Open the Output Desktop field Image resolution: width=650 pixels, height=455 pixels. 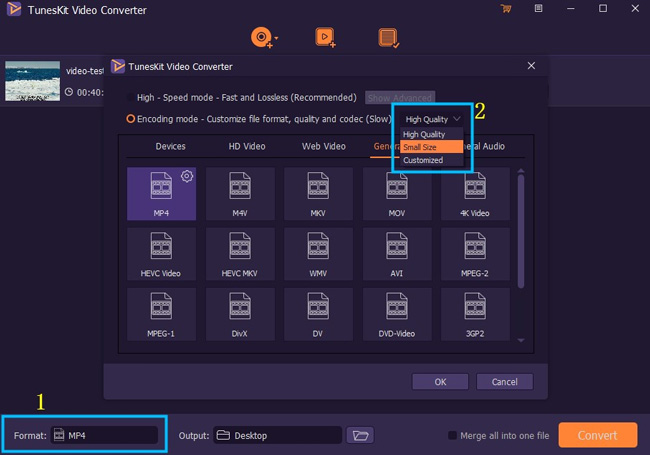pos(278,436)
